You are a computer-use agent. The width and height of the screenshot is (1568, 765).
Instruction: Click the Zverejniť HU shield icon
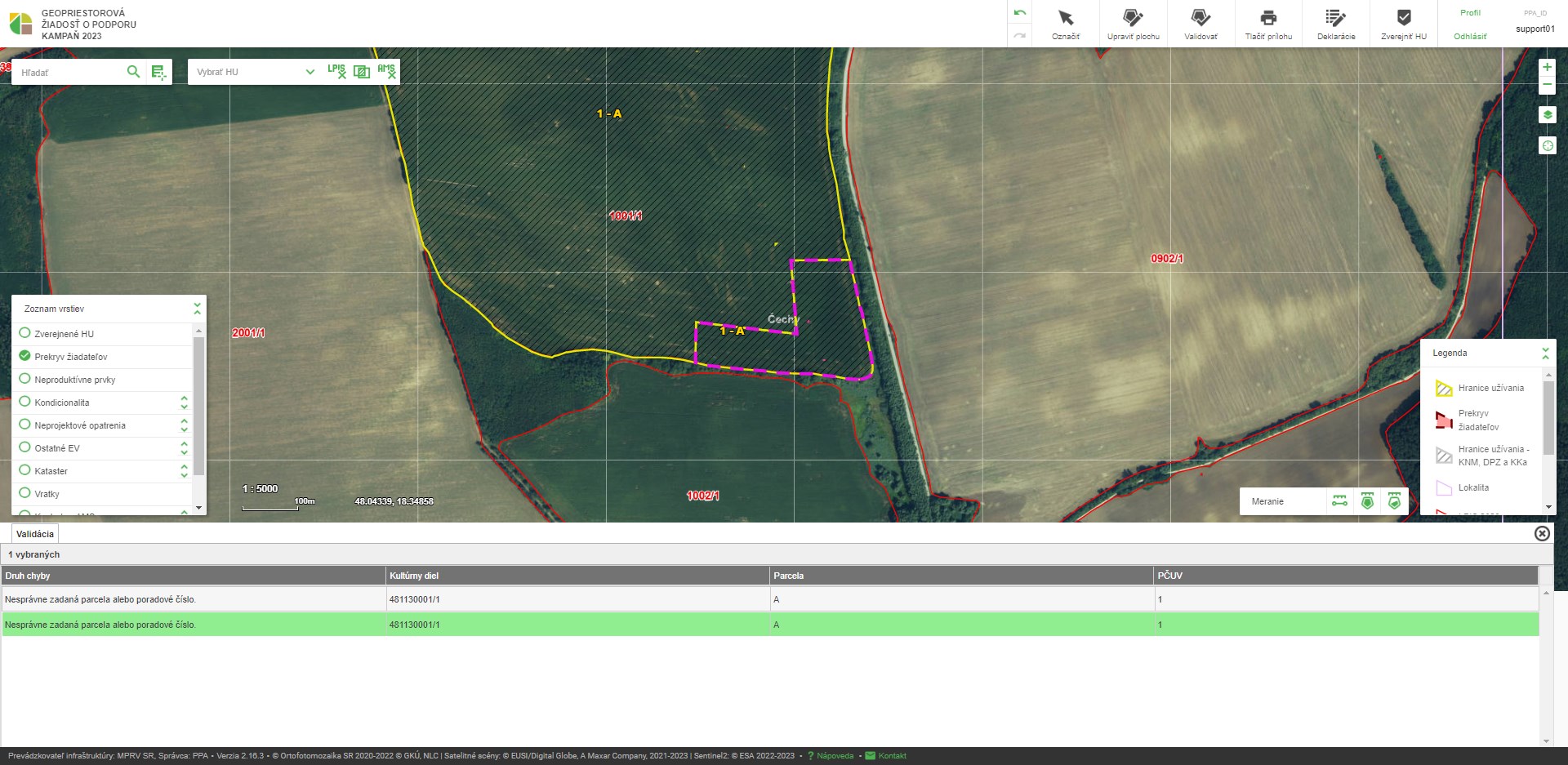[x=1404, y=17]
